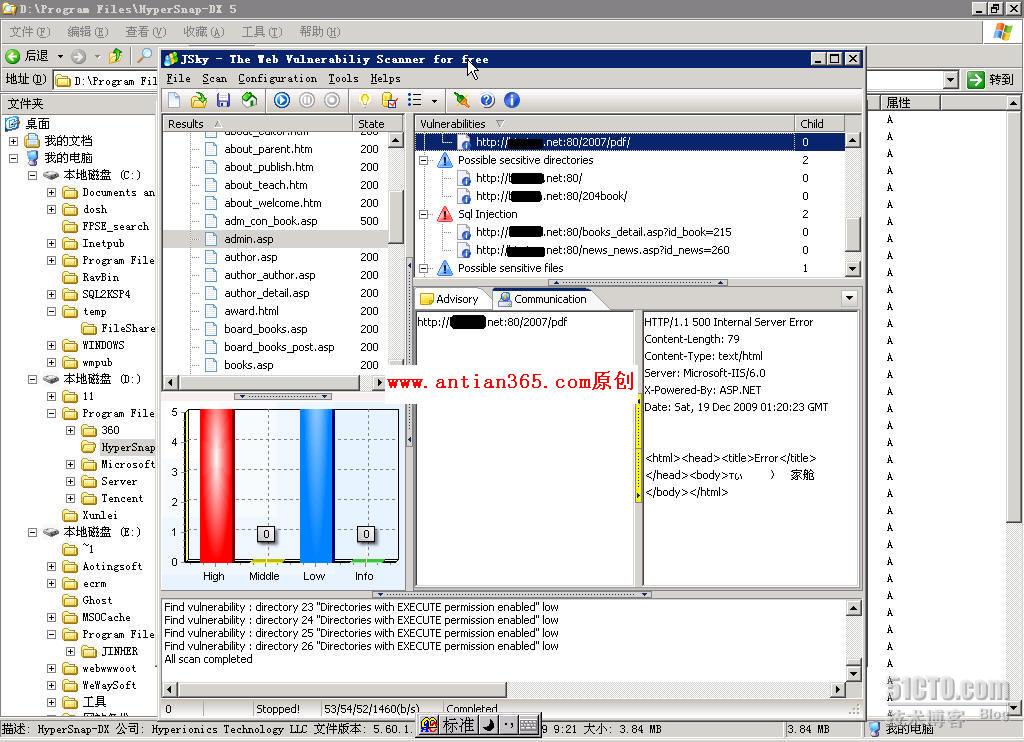Collapse the Sql Injection node
This screenshot has width=1024, height=742.
(x=424, y=214)
